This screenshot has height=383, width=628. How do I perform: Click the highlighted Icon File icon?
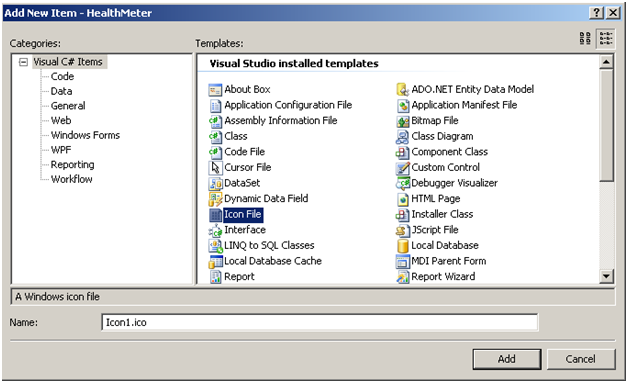pos(215,215)
